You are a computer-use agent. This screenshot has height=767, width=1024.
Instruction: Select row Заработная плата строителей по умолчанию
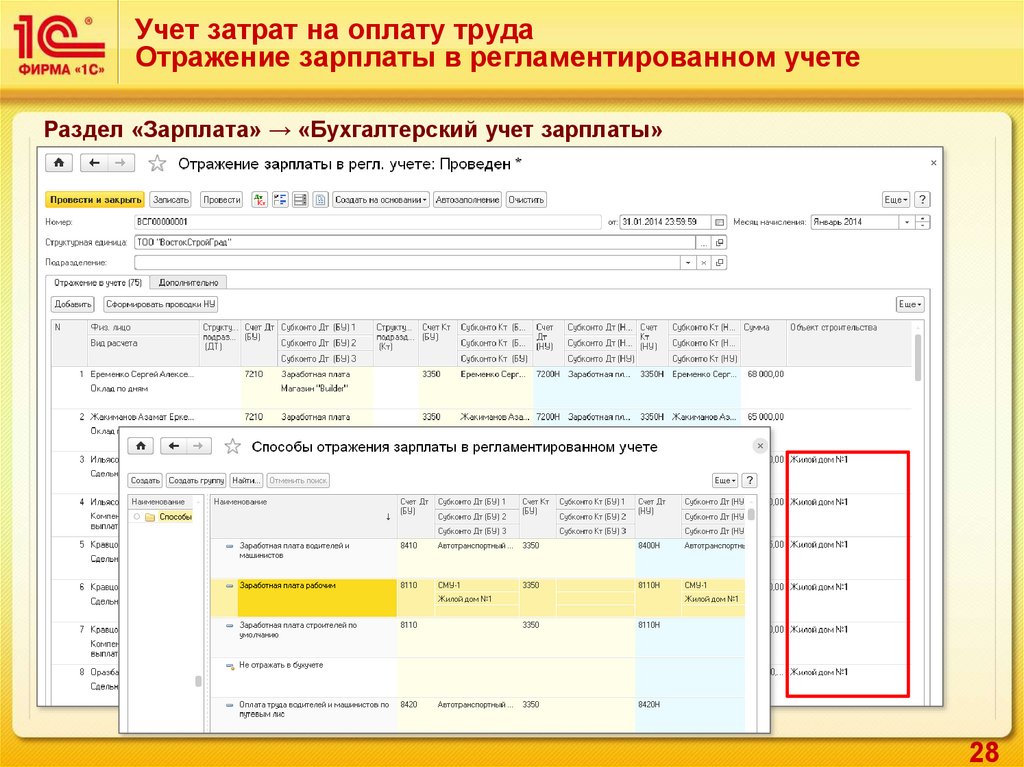[x=477, y=638]
